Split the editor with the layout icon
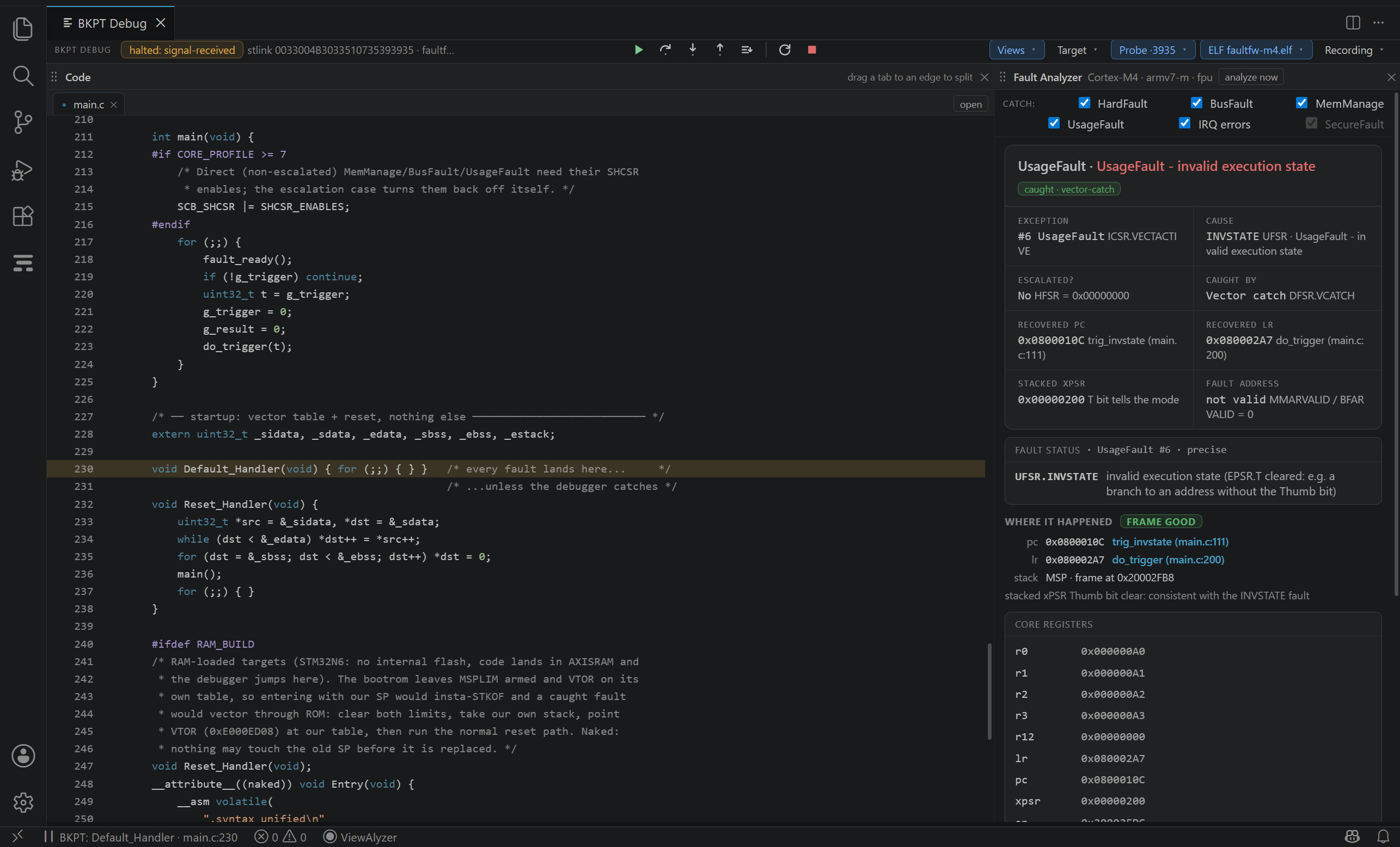The height and width of the screenshot is (847, 1400). click(1353, 23)
